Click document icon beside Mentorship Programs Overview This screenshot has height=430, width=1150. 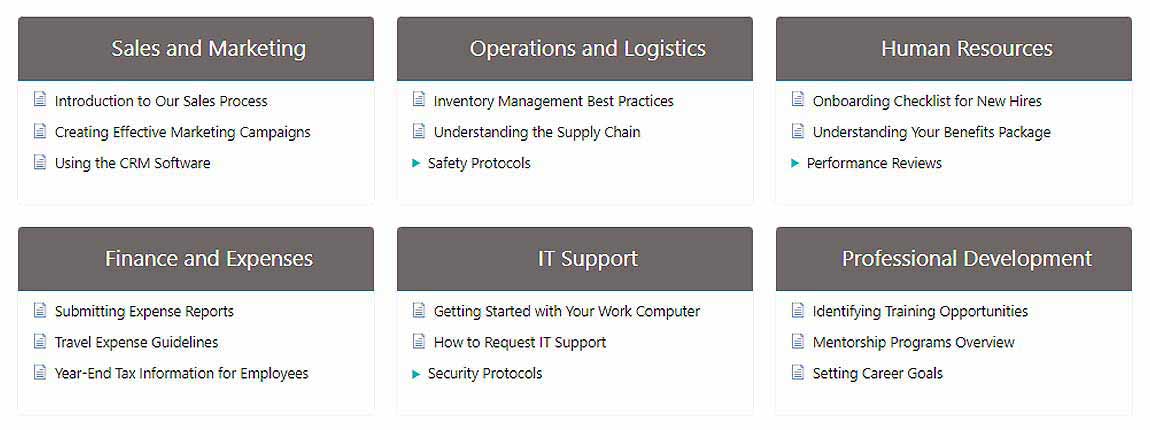tap(798, 342)
